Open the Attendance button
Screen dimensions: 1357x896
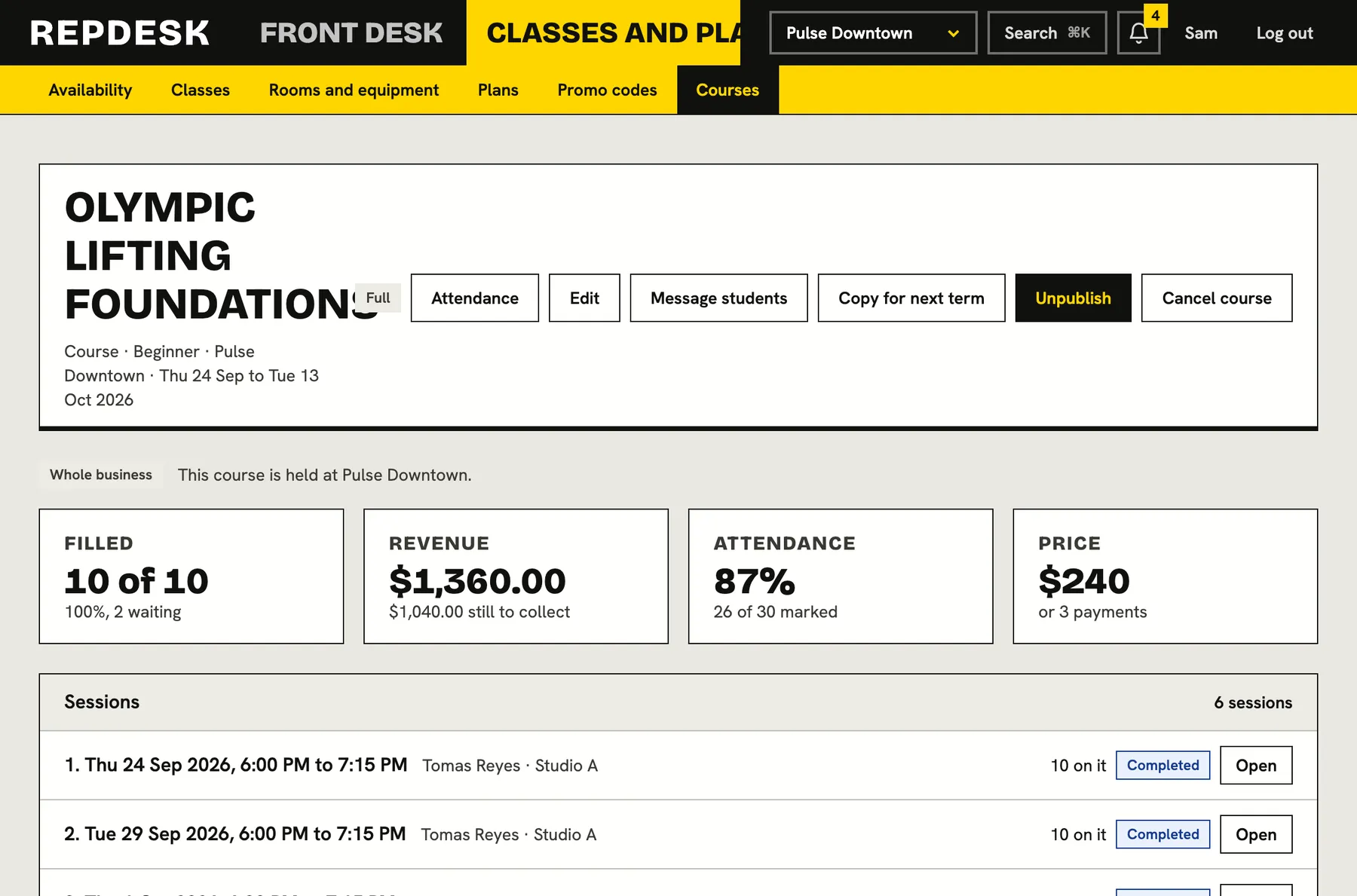pos(475,298)
